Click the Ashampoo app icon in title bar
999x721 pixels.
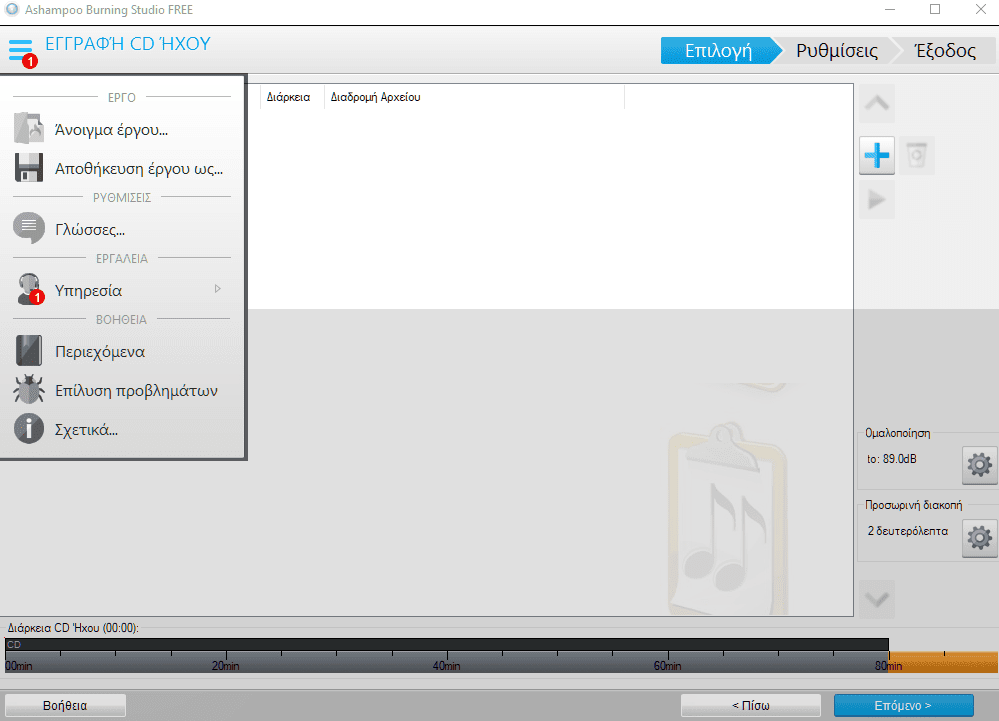point(11,10)
